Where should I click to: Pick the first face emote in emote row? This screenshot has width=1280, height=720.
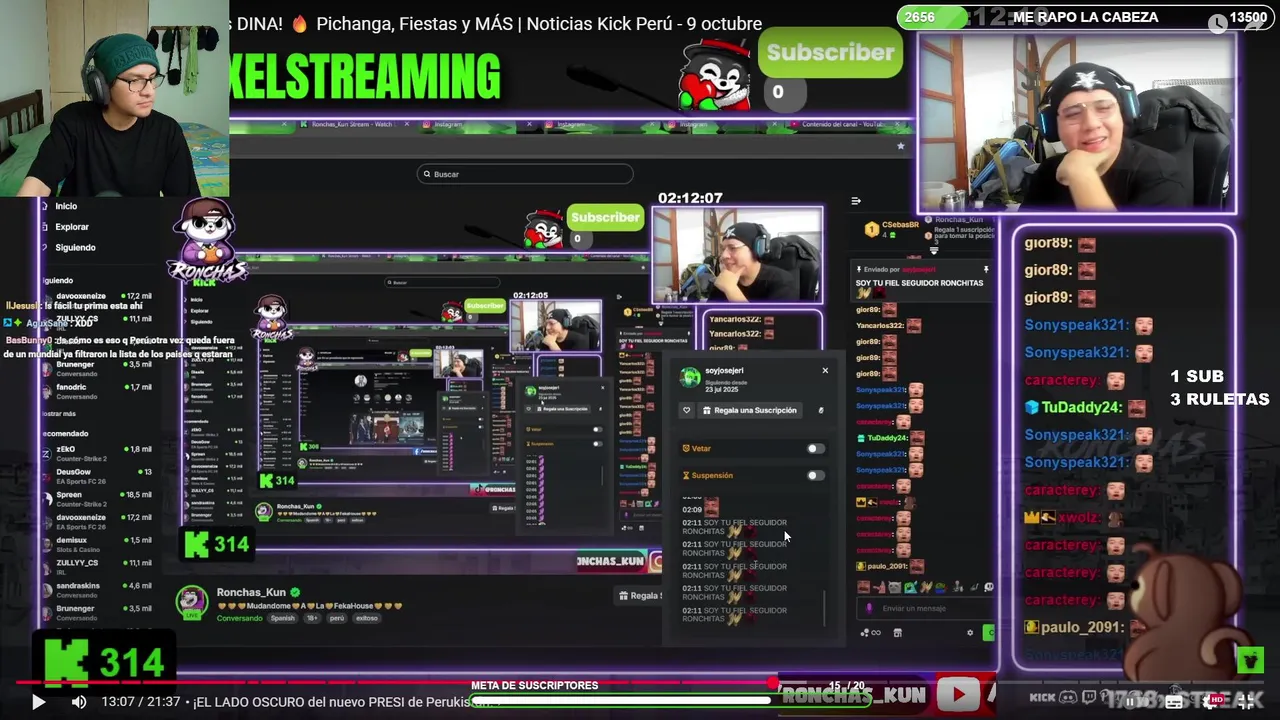[x=864, y=587]
